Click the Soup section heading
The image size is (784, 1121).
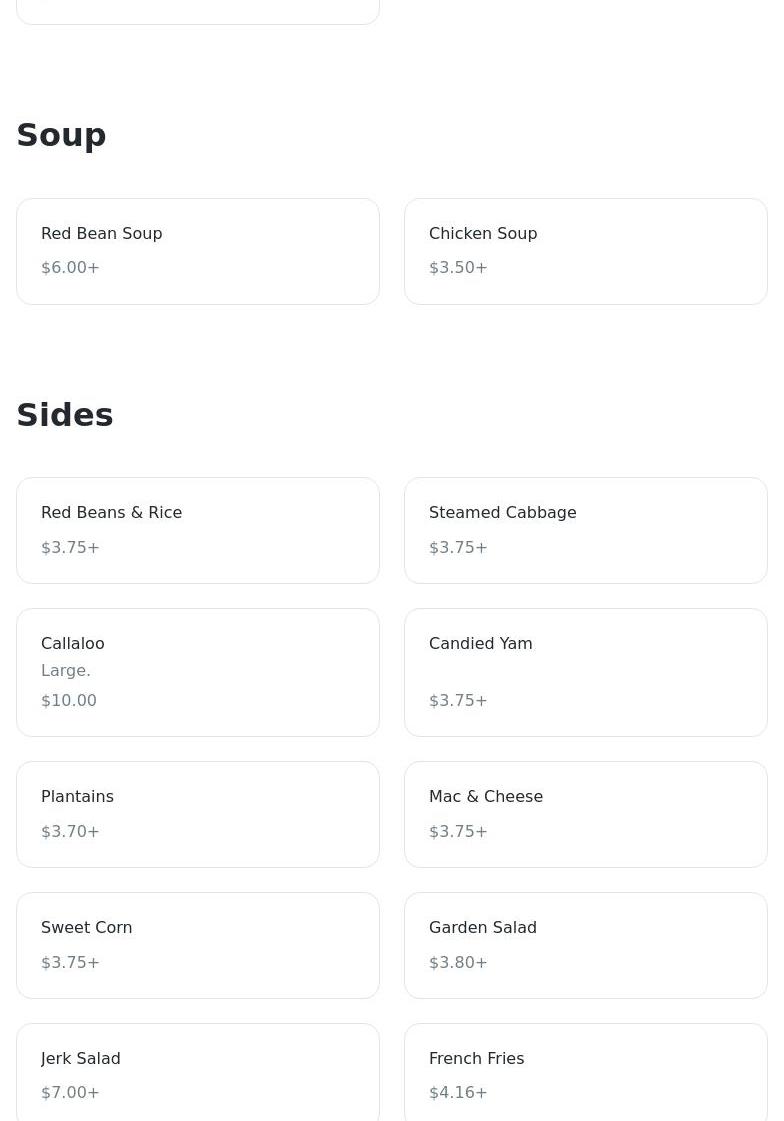point(62,135)
